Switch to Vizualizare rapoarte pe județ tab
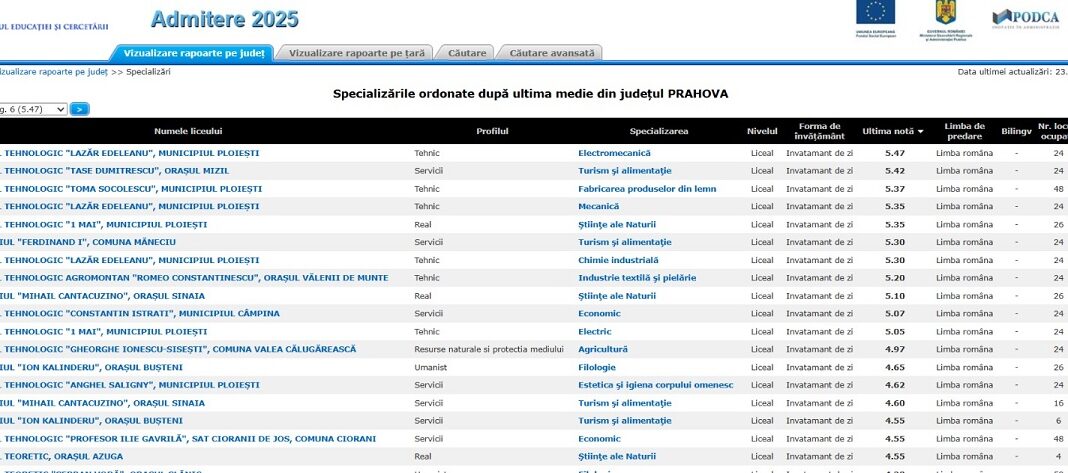1068x473 pixels. [x=193, y=53]
